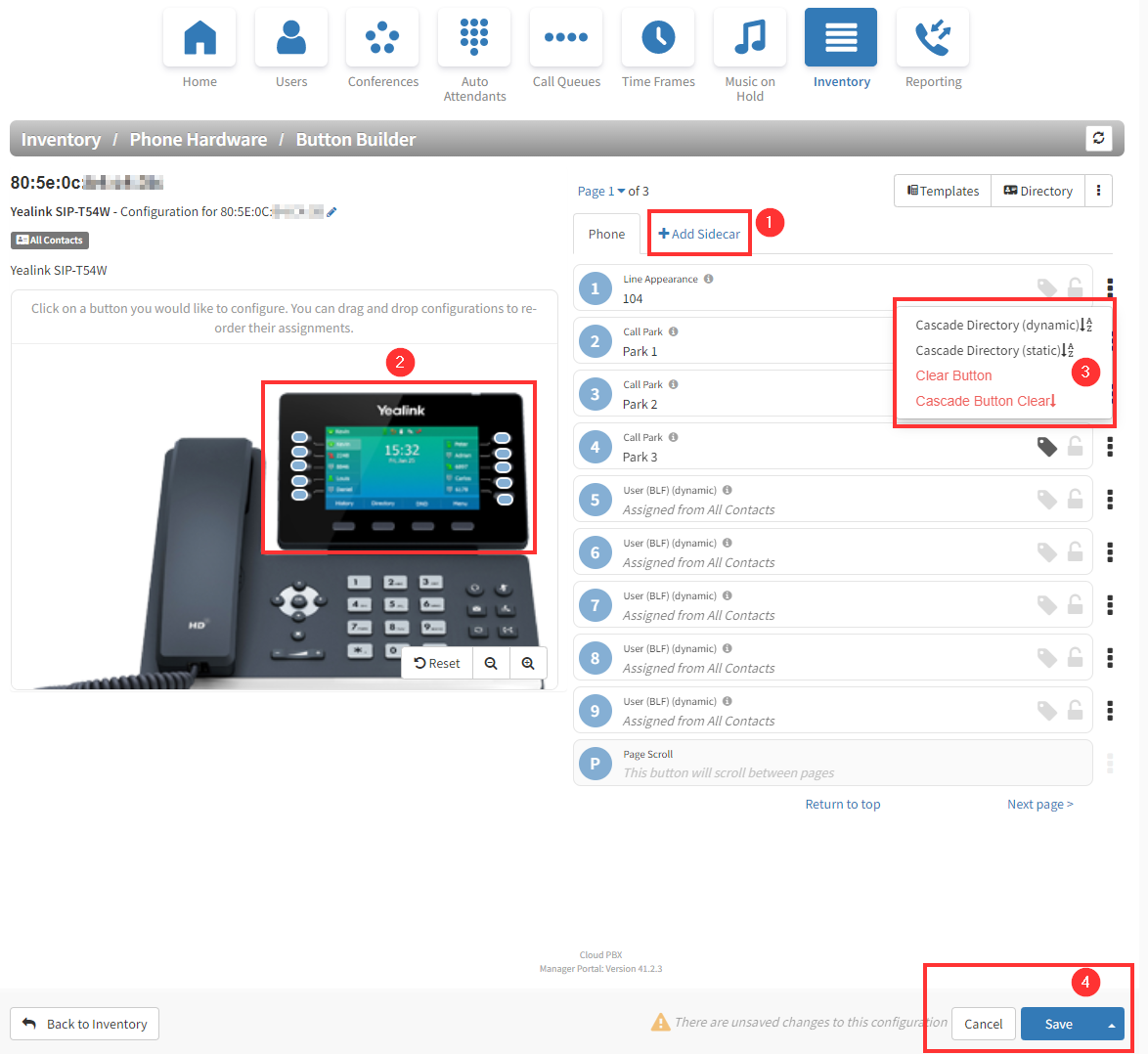Zoom in on the phone image

tap(528, 663)
